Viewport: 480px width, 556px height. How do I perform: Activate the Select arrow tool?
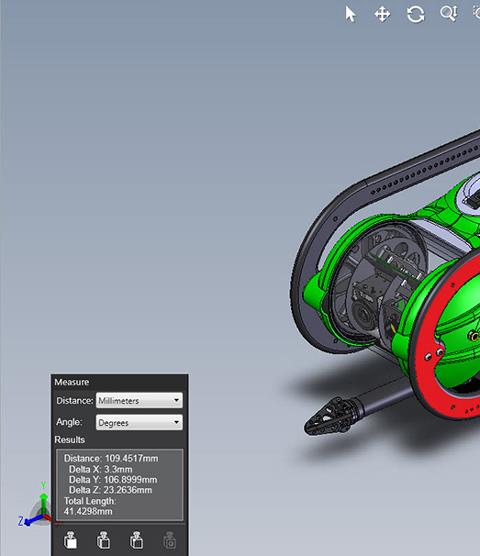pos(350,15)
